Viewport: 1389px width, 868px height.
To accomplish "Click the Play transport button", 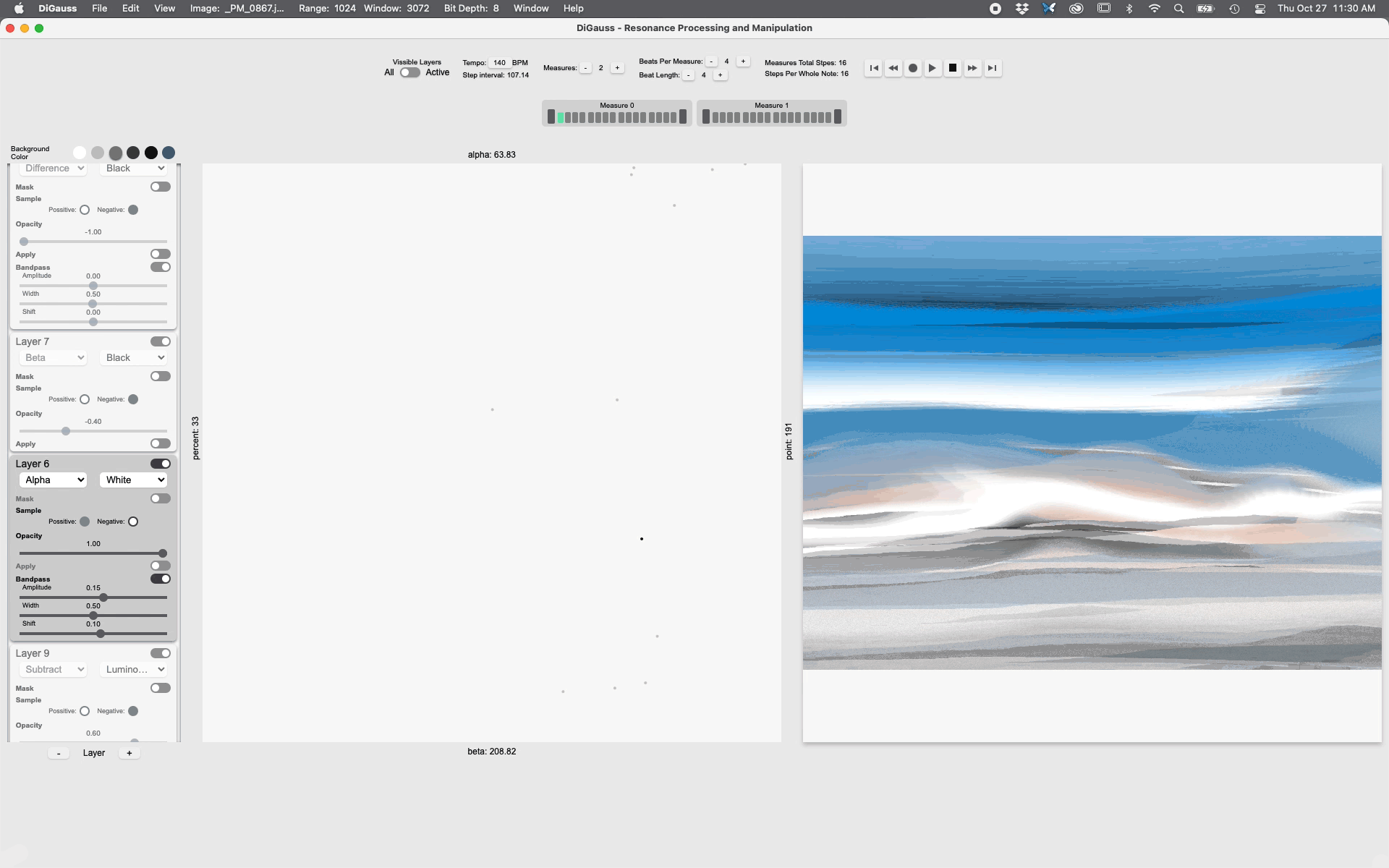I will (933, 68).
